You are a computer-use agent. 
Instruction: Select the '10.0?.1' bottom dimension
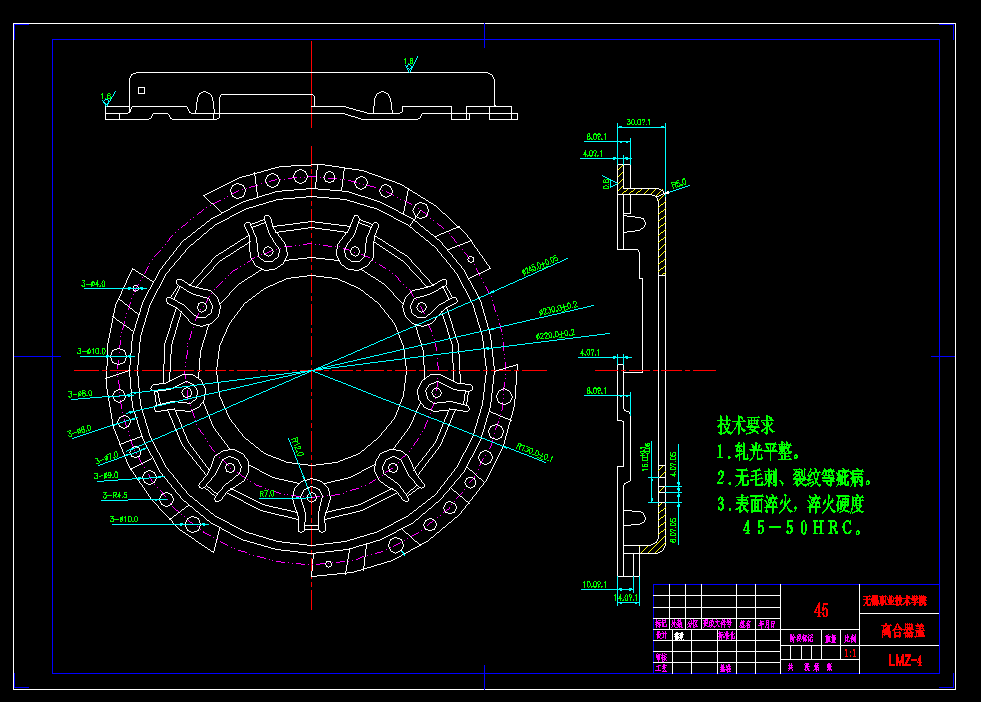tap(594, 585)
